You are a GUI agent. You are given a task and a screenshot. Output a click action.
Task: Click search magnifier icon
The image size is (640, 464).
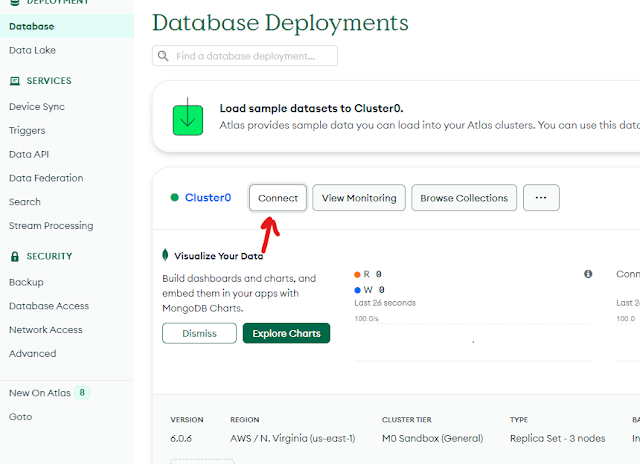(163, 56)
